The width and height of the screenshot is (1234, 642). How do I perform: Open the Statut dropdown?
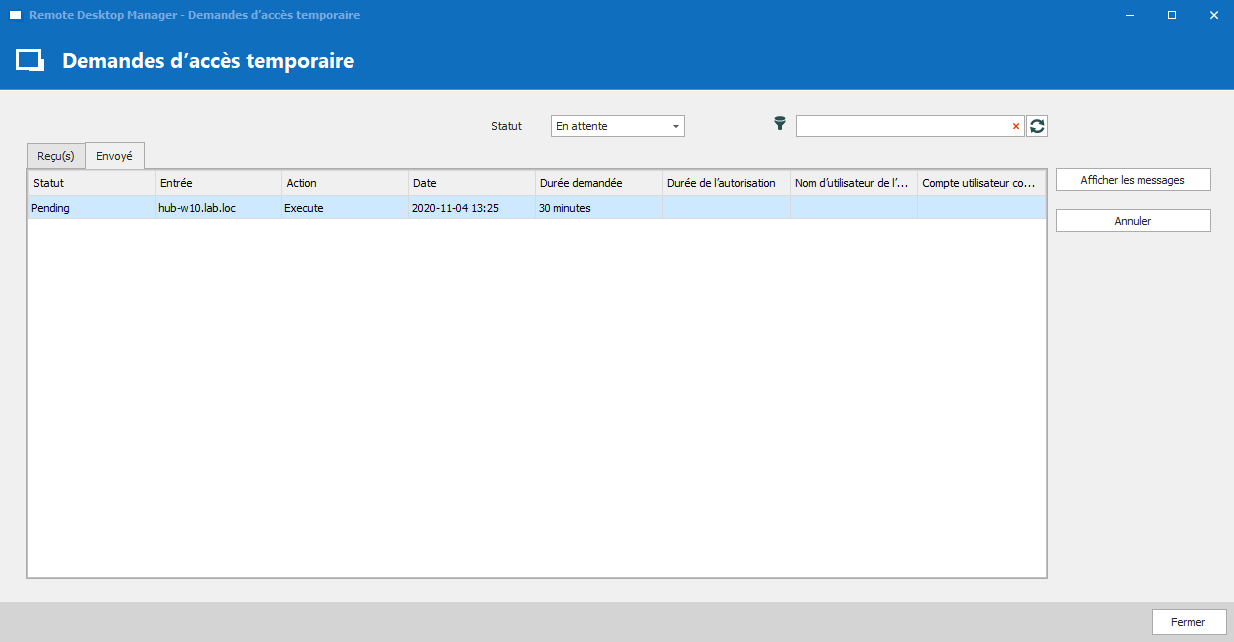click(x=617, y=126)
